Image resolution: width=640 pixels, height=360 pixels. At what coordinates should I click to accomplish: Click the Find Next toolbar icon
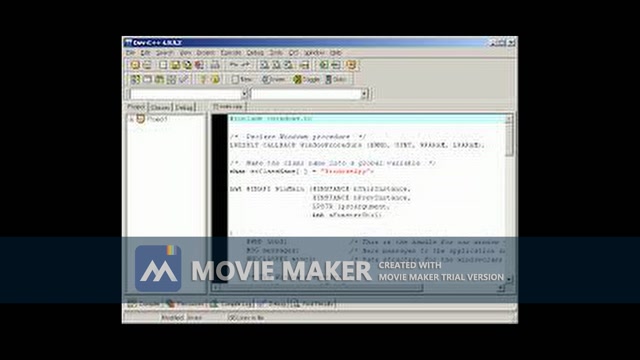click(288, 65)
